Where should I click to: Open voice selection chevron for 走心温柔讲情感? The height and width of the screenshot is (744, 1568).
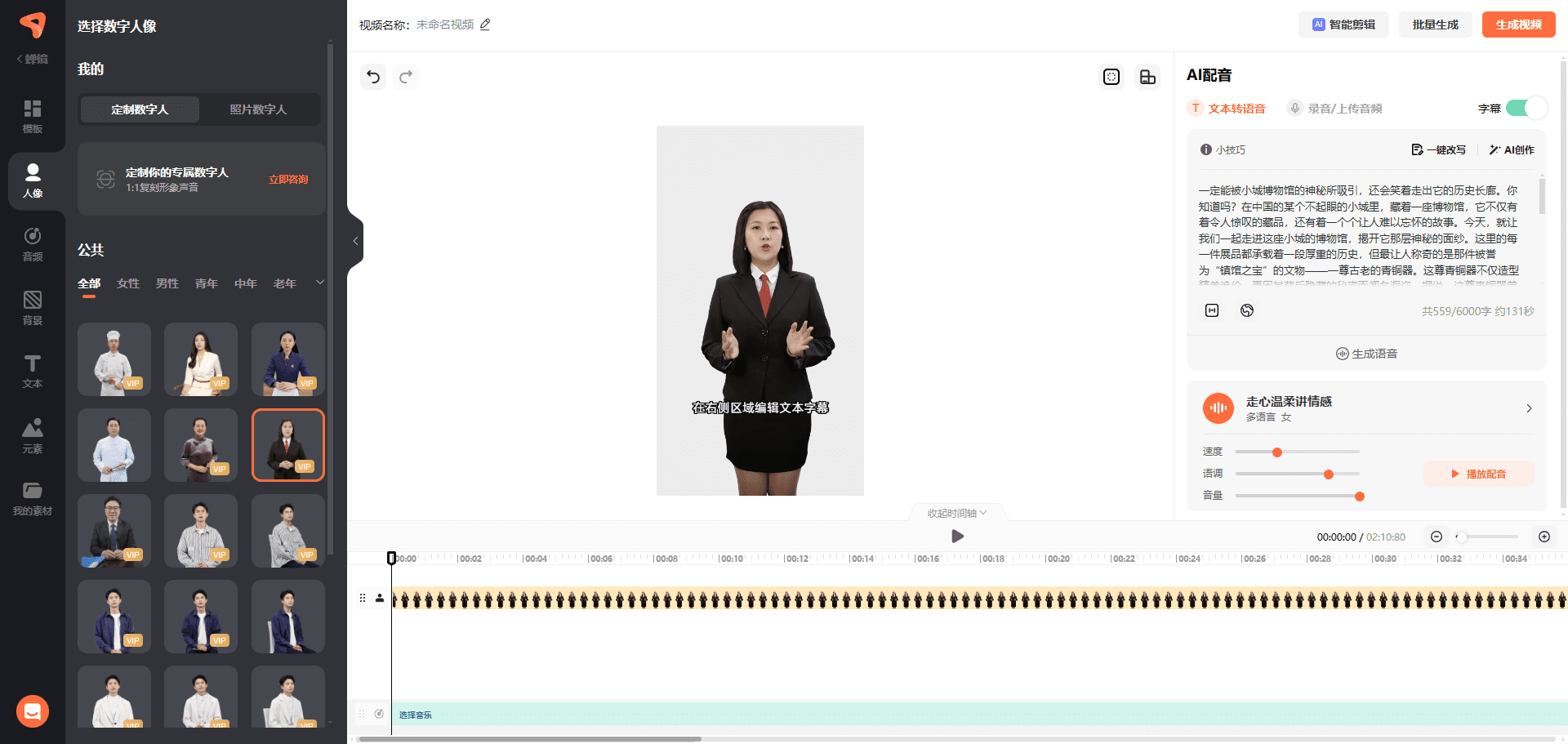(x=1529, y=408)
